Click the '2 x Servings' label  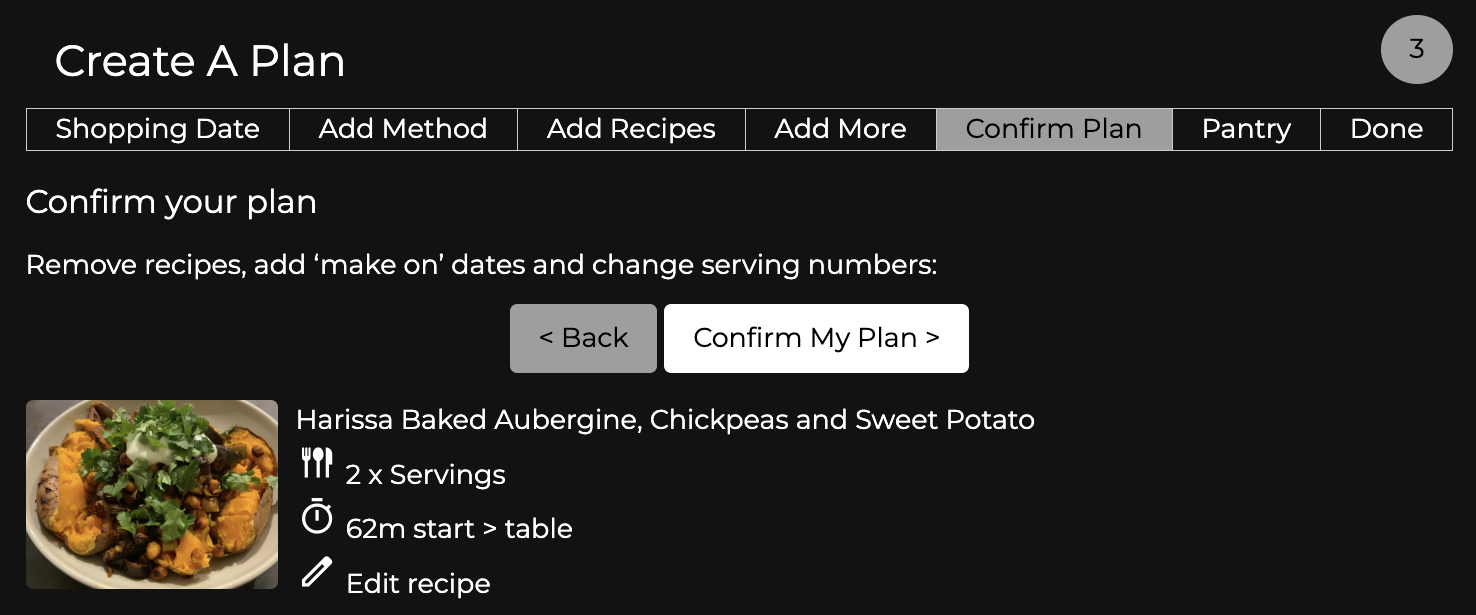[425, 475]
